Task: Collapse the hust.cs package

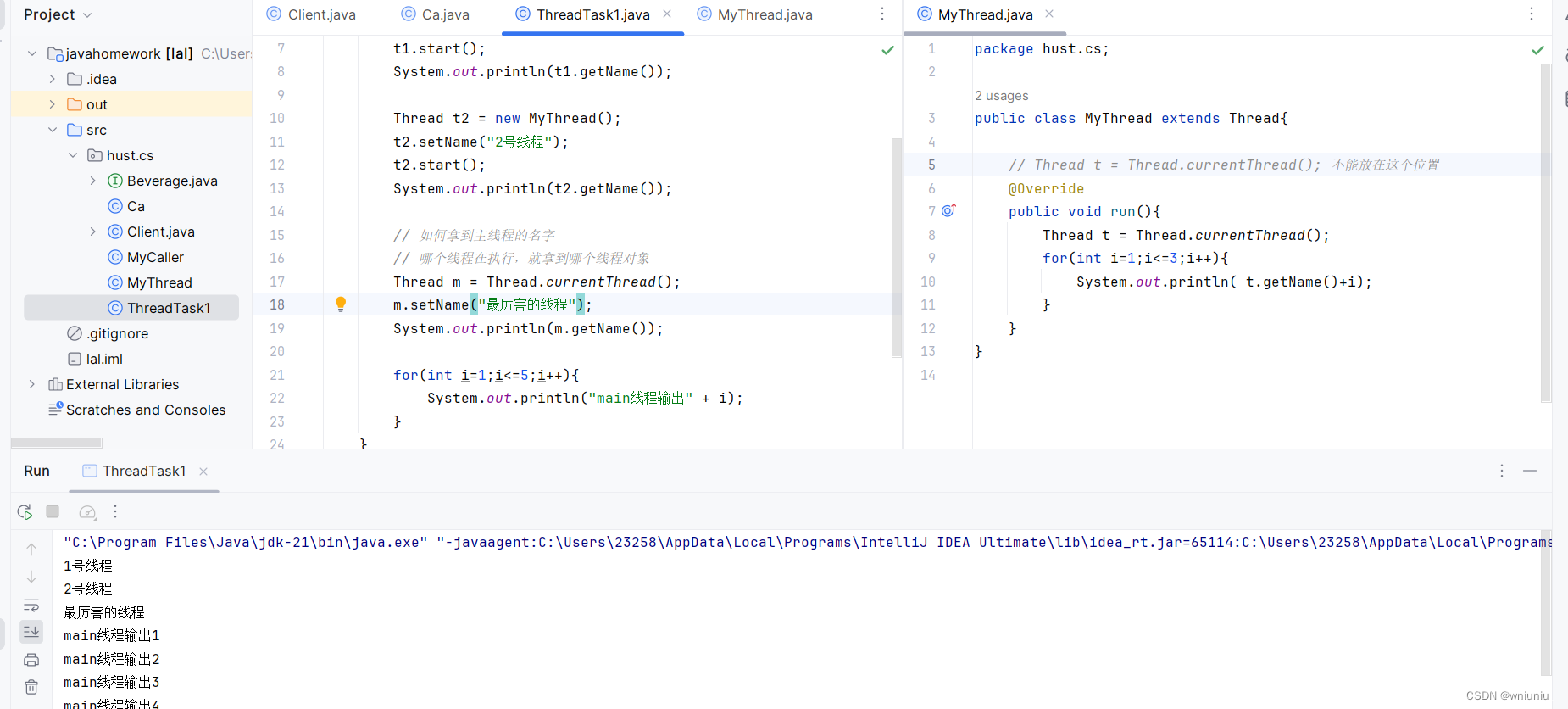Action: coord(73,155)
